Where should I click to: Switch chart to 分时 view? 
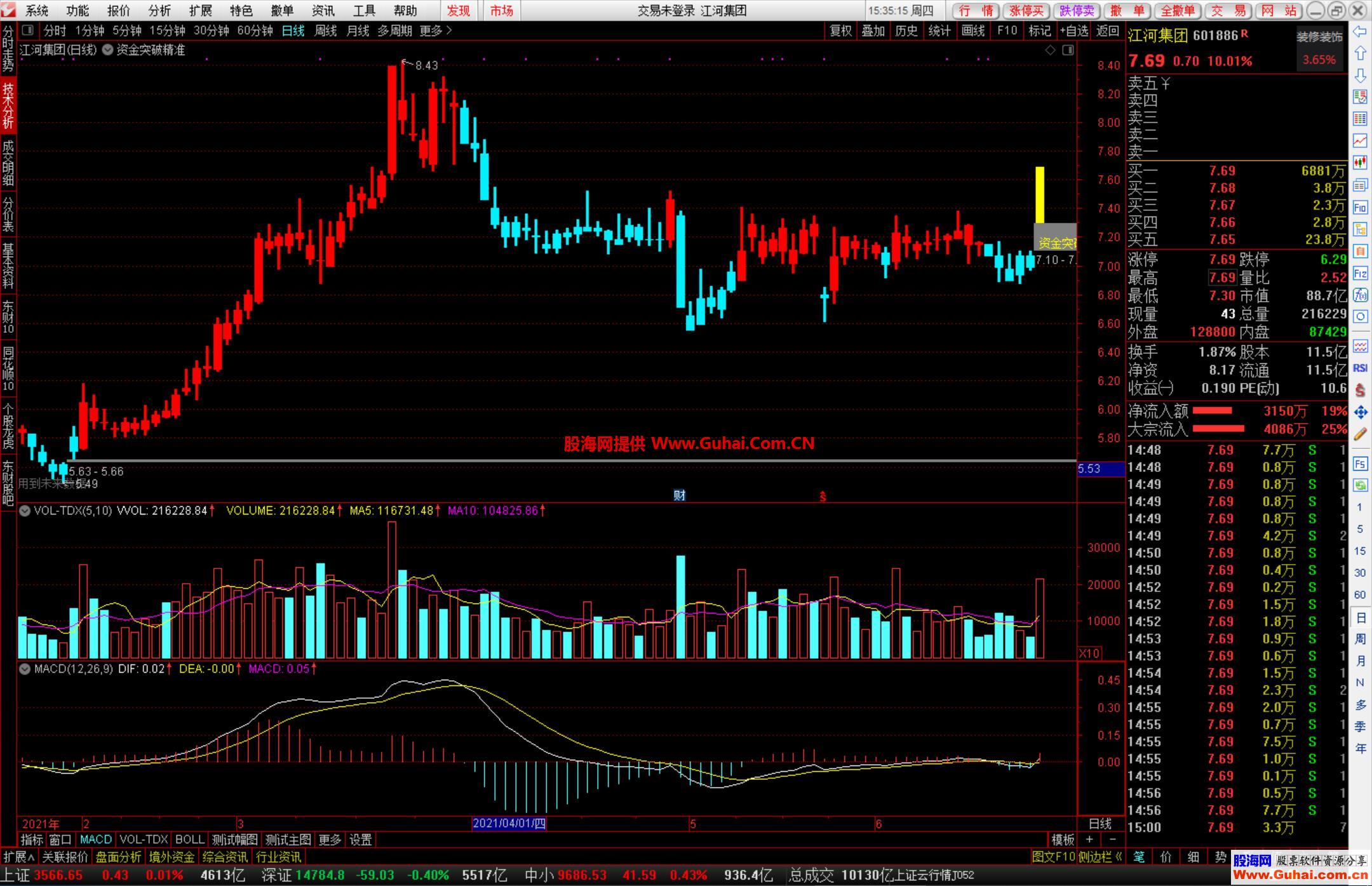(x=55, y=30)
